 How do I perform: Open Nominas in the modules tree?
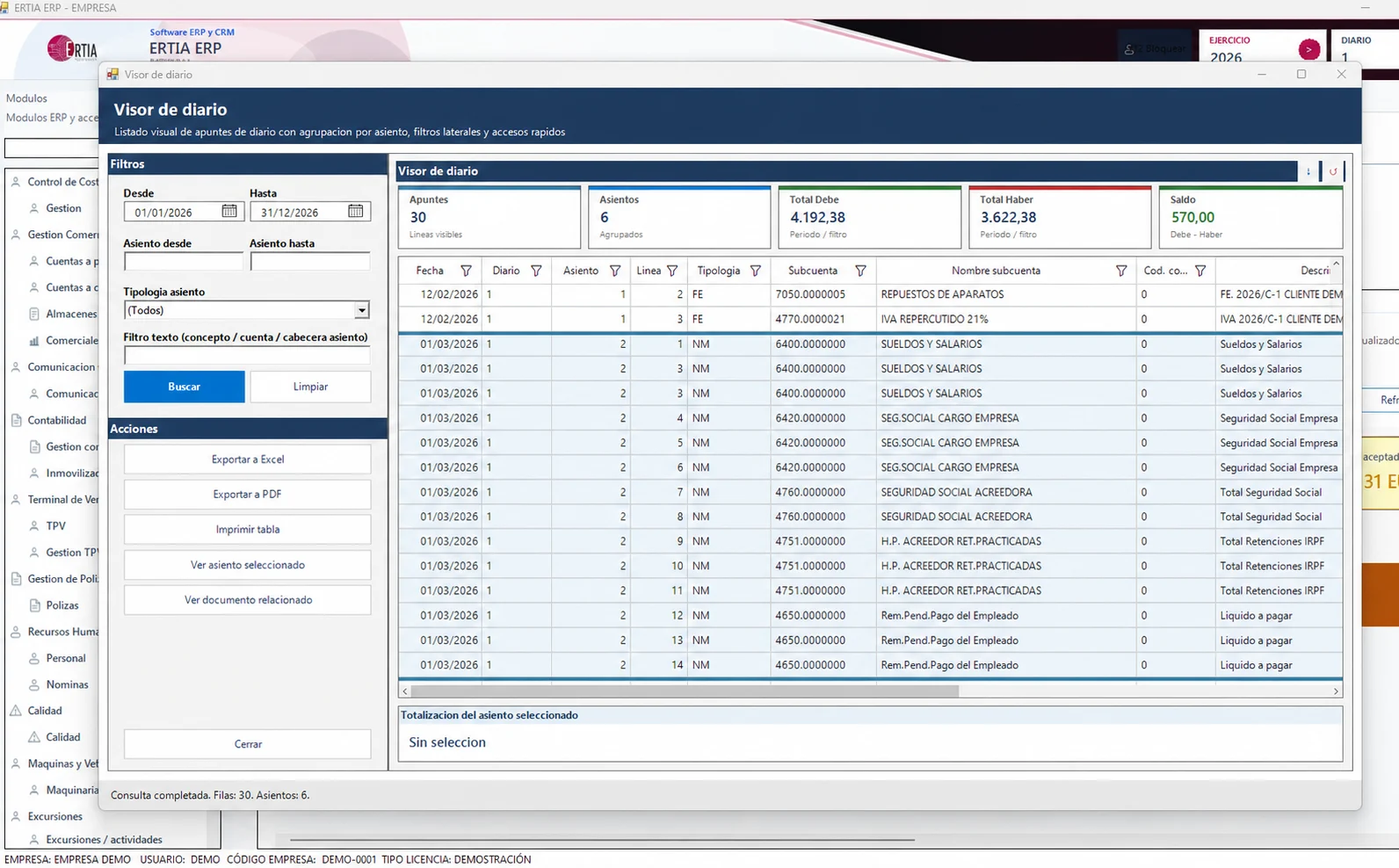click(67, 684)
